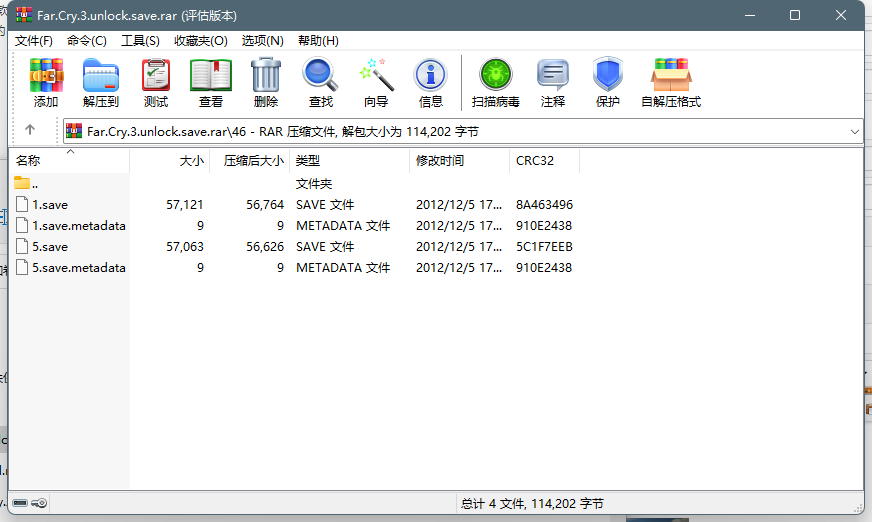Sort by 修改时间 column header
The image size is (872, 522).
460,161
